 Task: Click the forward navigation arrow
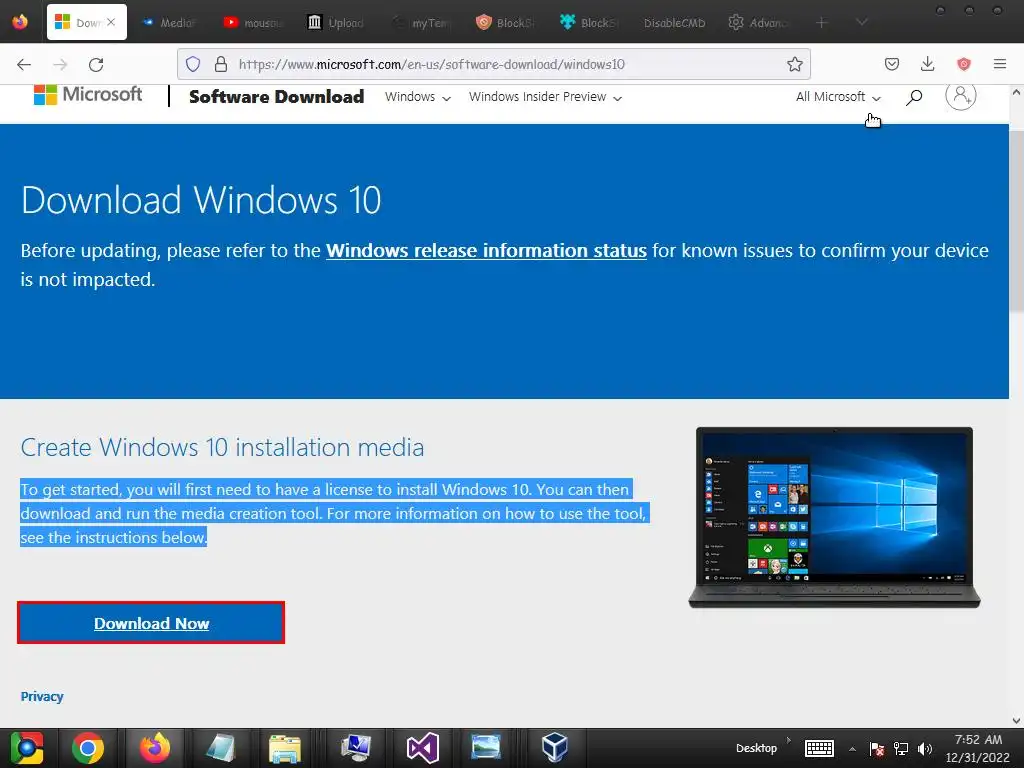(x=60, y=64)
